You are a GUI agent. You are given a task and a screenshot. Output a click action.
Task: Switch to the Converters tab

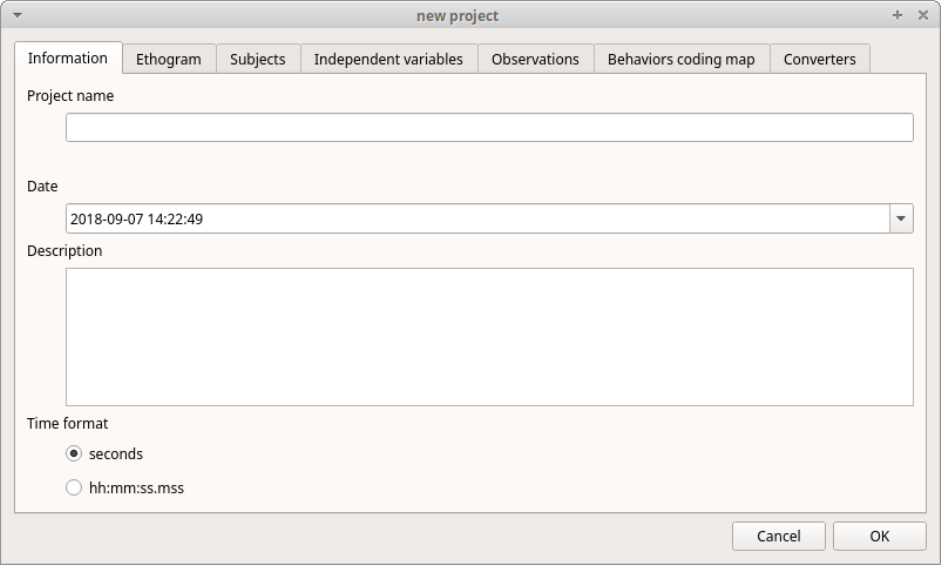pos(820,59)
